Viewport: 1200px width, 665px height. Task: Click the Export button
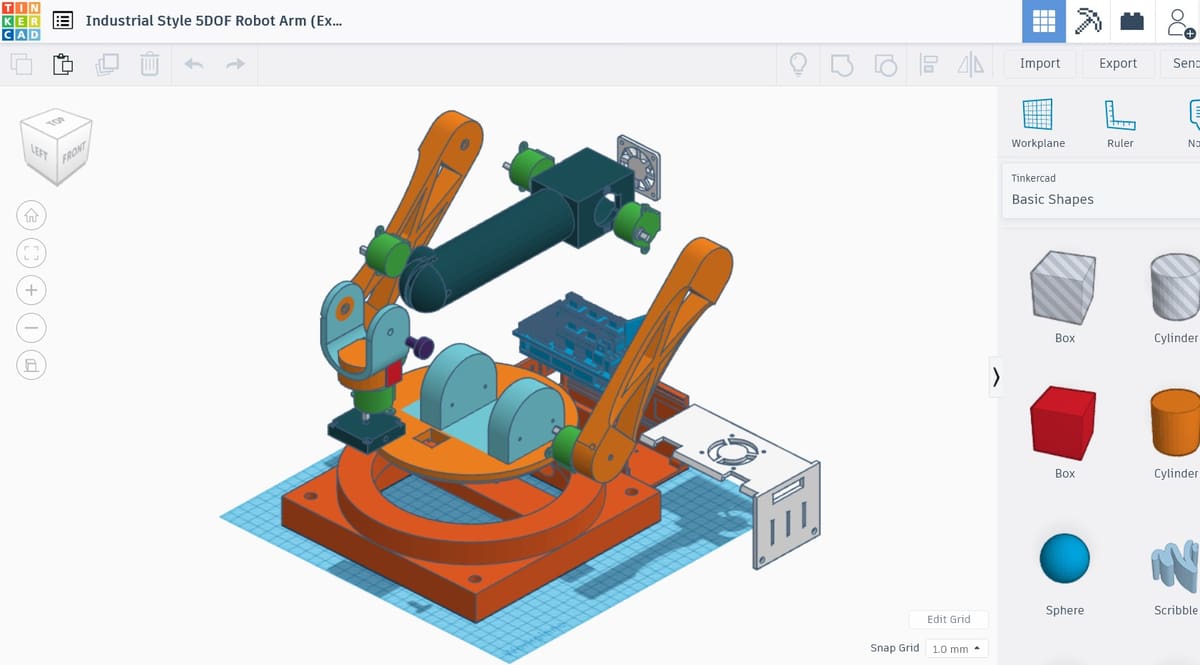pos(1117,63)
